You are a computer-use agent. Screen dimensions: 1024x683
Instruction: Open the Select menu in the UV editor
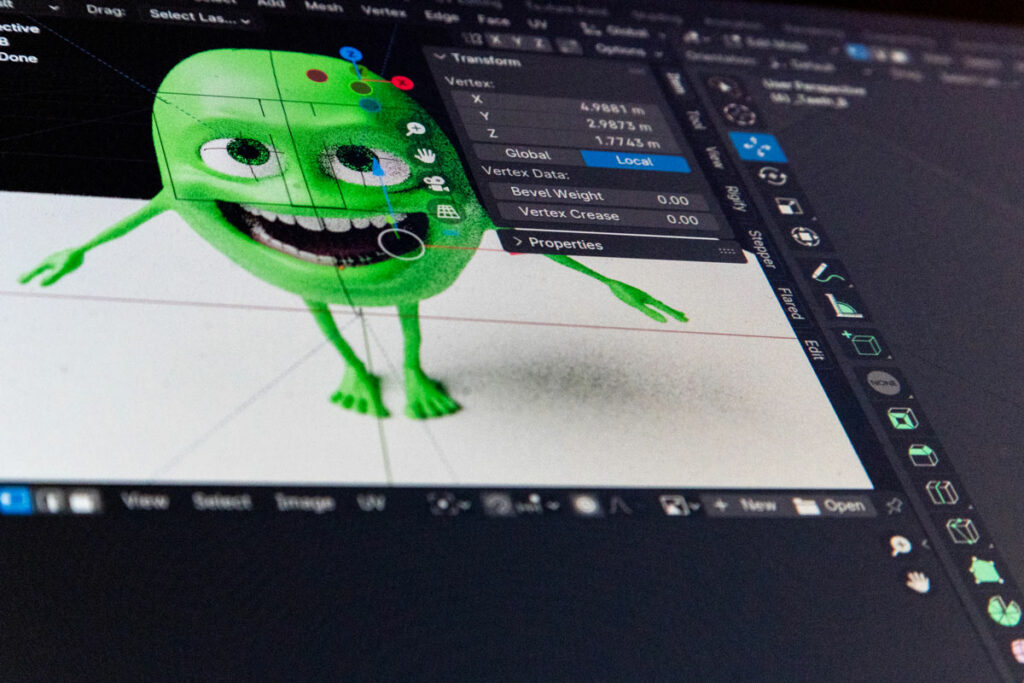[221, 501]
